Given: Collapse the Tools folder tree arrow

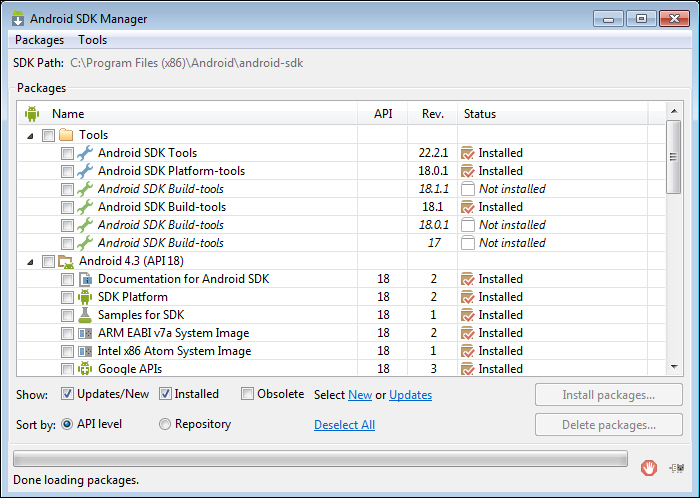Looking at the screenshot, I should click(30, 136).
